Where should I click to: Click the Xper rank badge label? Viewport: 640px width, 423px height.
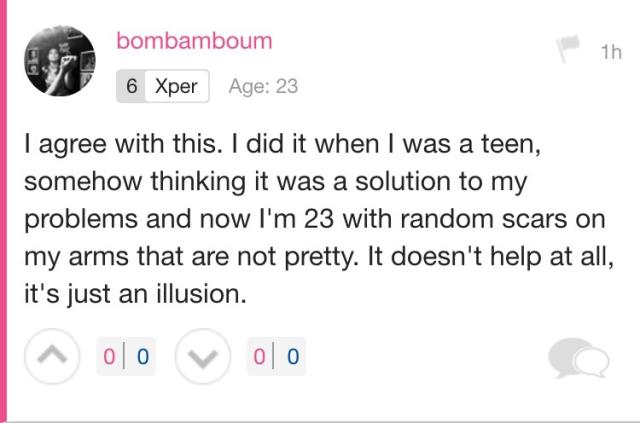point(176,86)
